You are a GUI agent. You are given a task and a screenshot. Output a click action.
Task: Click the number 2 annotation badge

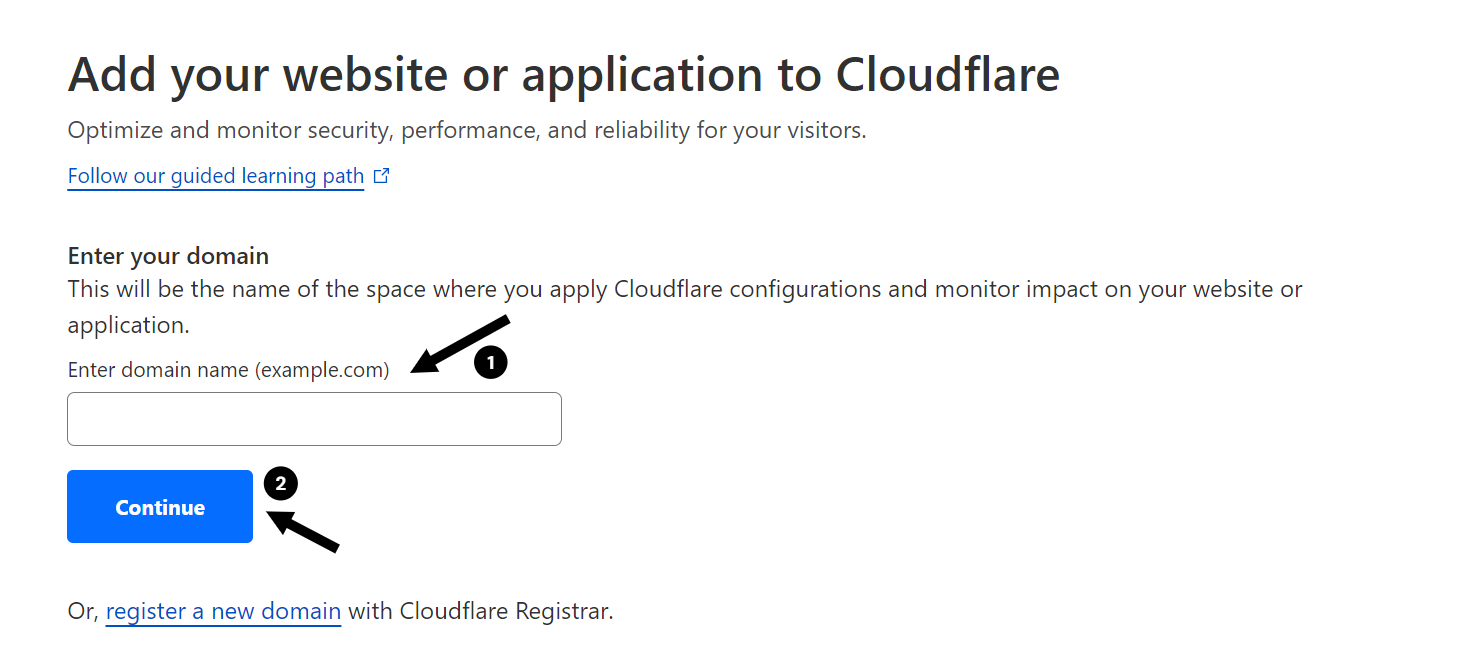pos(281,484)
